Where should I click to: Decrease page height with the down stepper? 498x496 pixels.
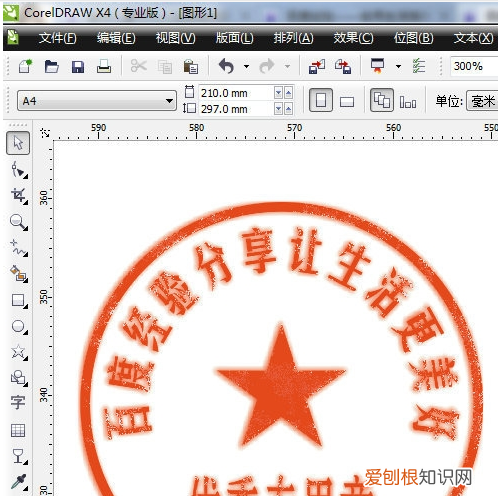point(278,109)
